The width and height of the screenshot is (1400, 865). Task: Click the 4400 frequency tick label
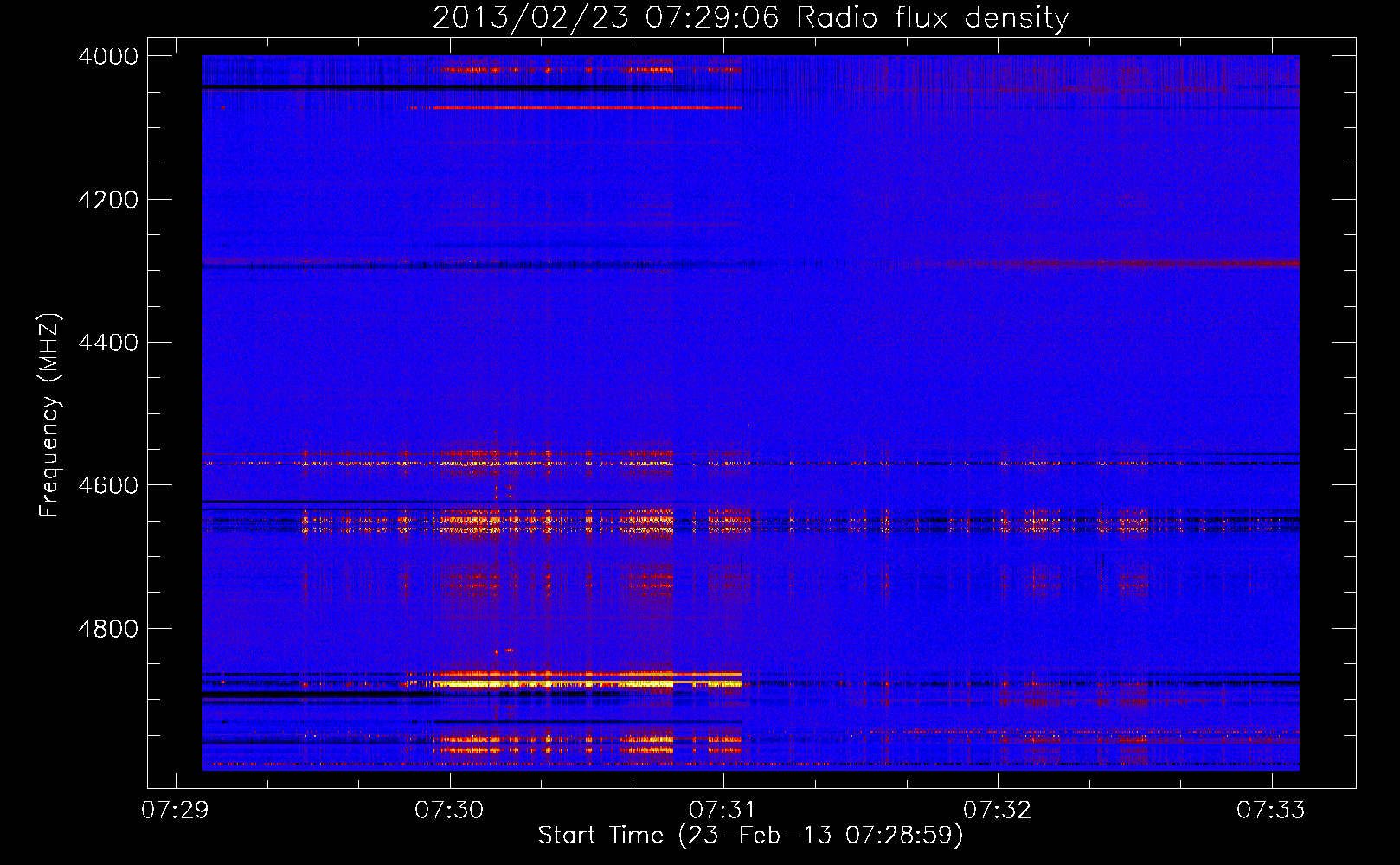(x=108, y=343)
